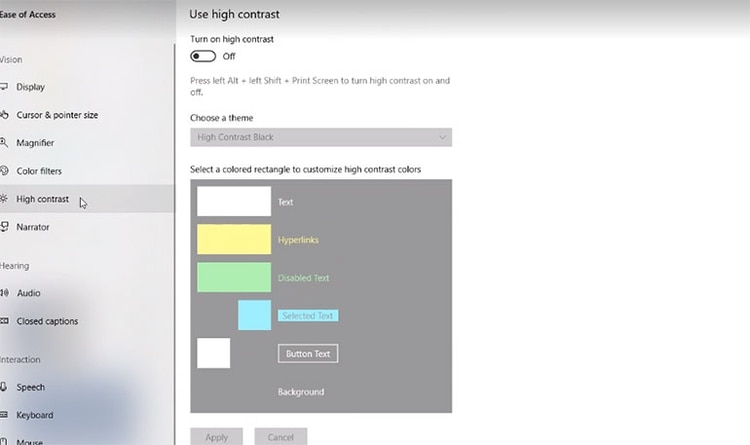Click the Display monitor icon in sidebar
750x445 pixels.
(4, 87)
